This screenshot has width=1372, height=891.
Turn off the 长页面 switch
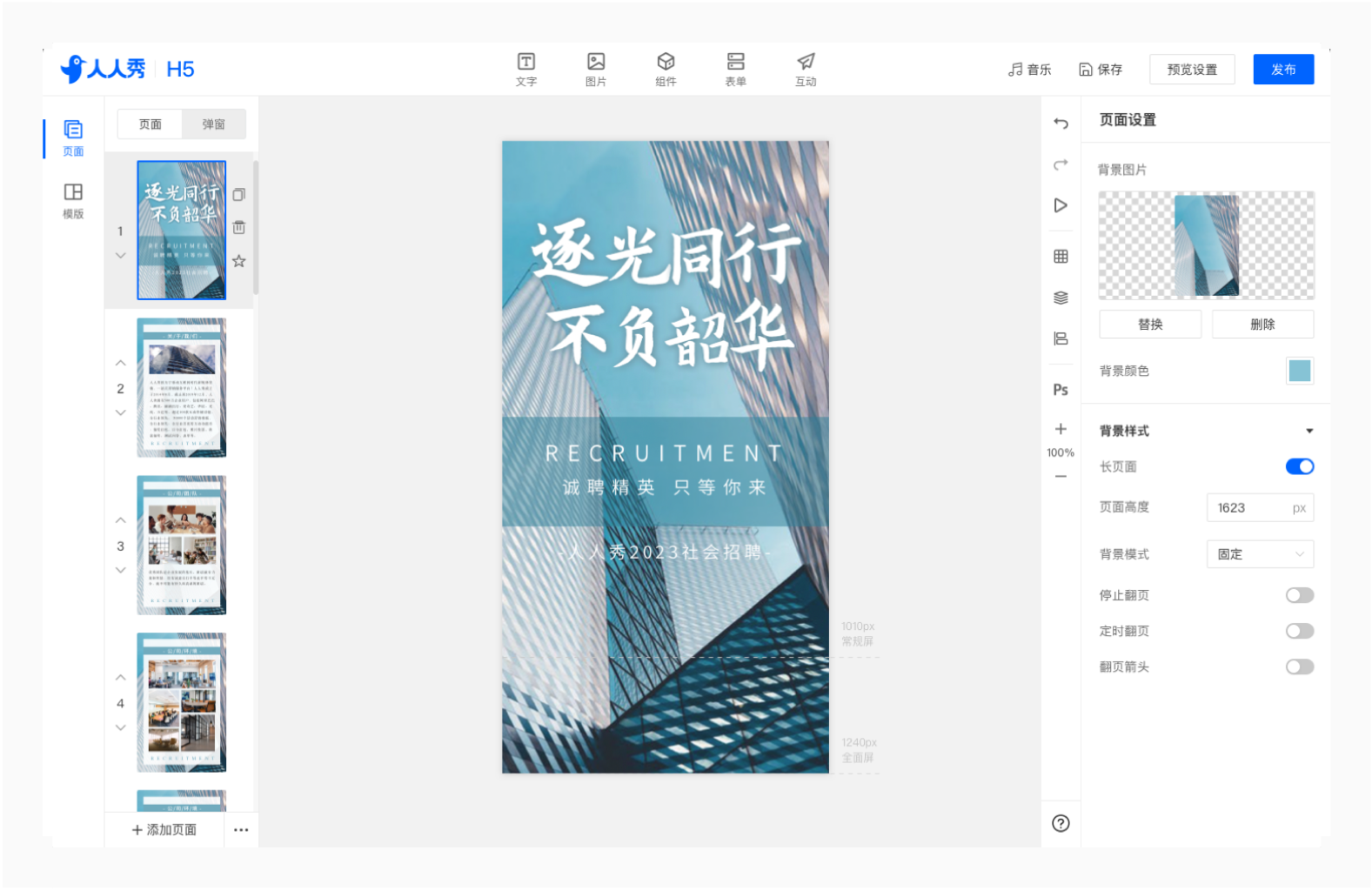click(1300, 466)
